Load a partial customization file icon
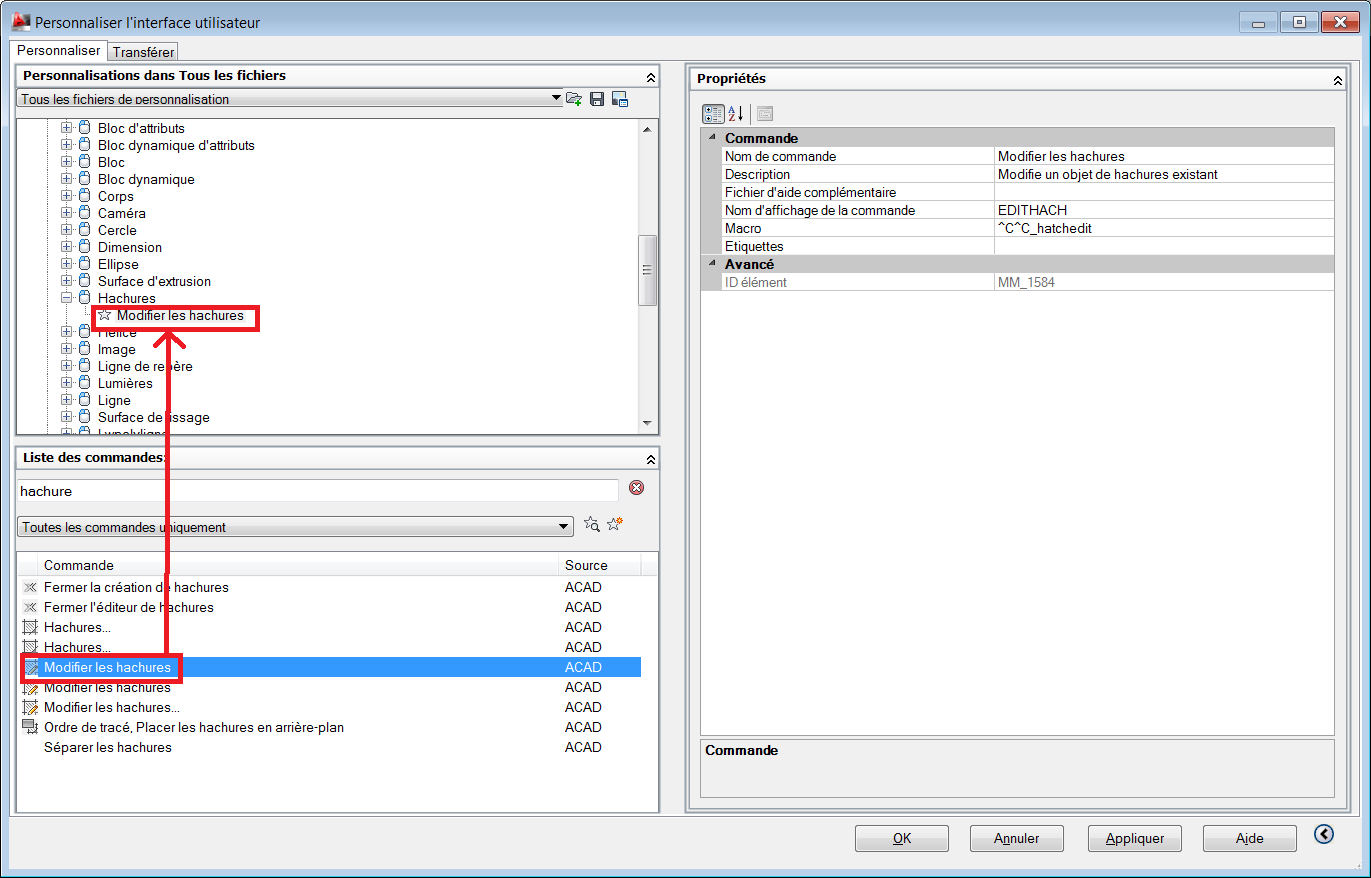Viewport: 1371px width, 878px height. pos(574,98)
